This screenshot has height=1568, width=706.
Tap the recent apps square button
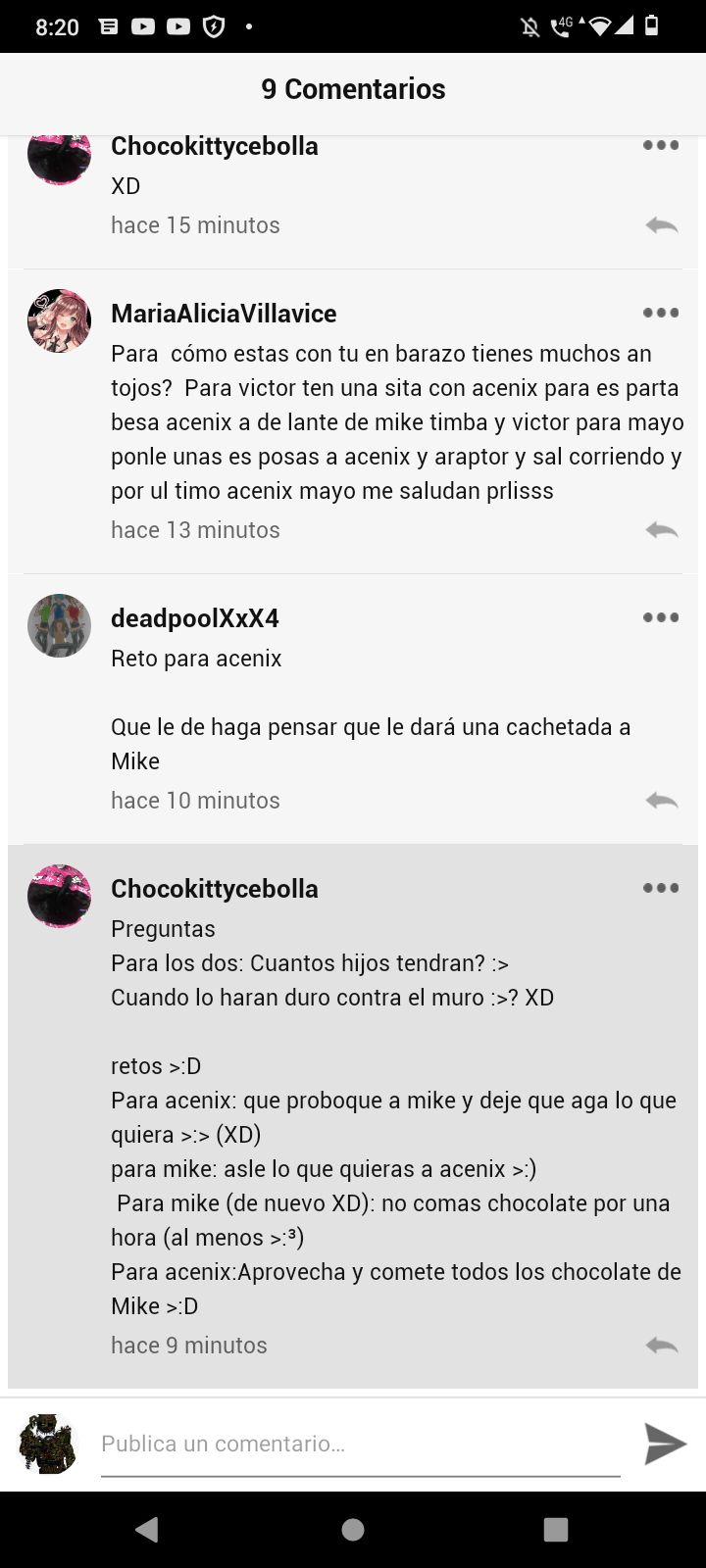(556, 1530)
